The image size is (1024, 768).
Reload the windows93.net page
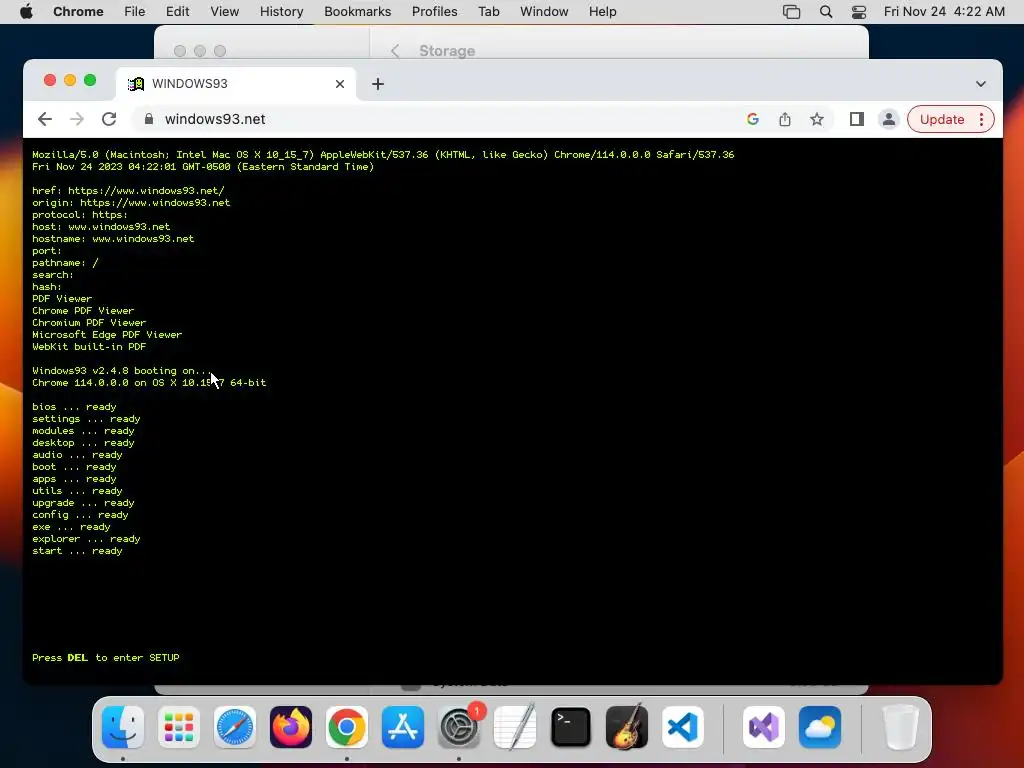click(x=109, y=119)
